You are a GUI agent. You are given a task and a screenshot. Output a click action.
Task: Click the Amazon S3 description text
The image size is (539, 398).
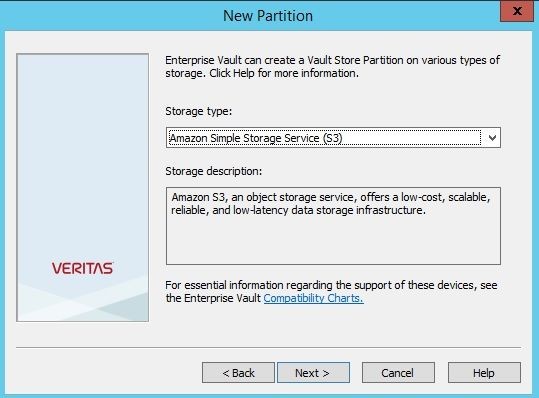tap(331, 203)
